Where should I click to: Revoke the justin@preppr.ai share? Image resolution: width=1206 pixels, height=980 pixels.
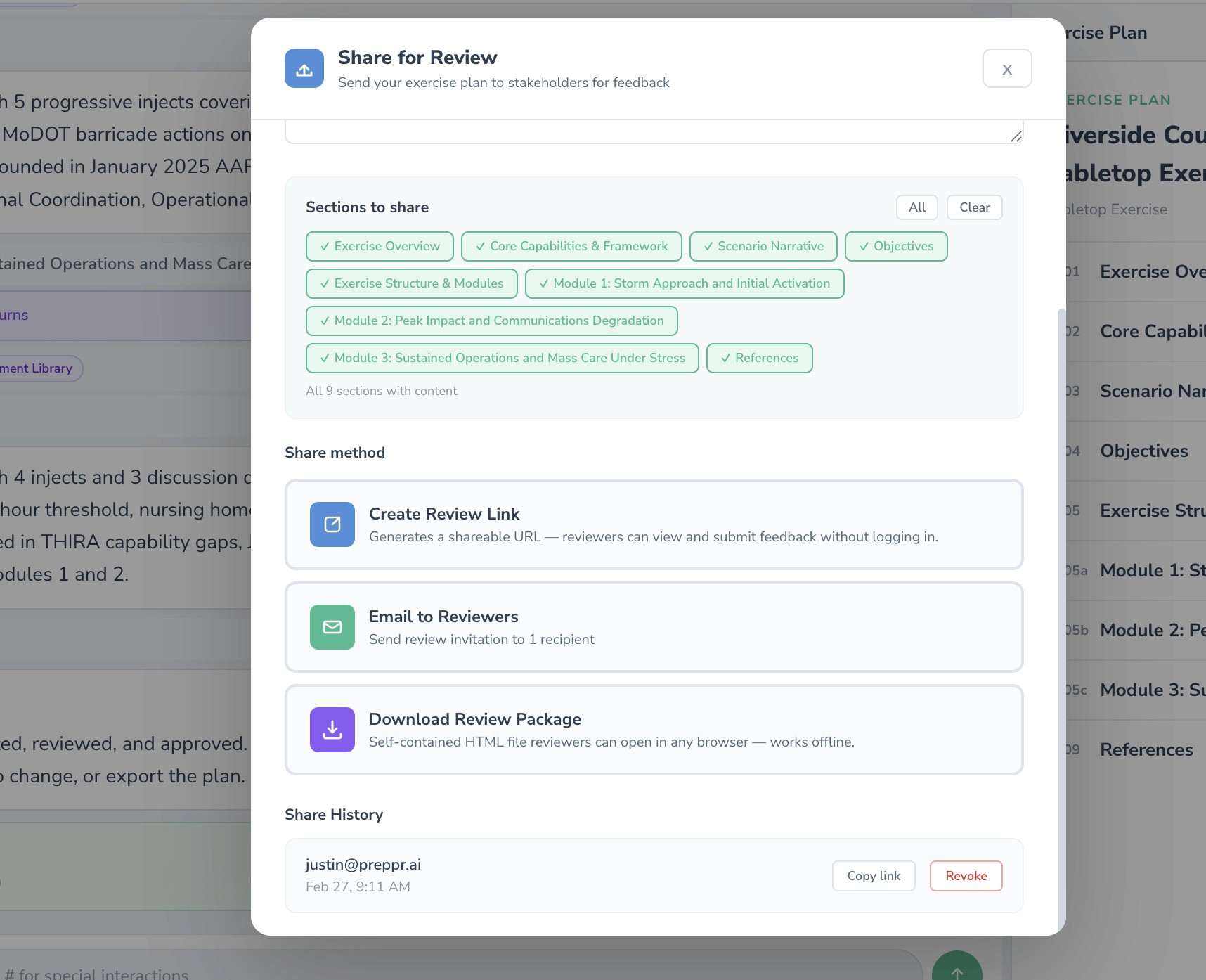pos(966,876)
